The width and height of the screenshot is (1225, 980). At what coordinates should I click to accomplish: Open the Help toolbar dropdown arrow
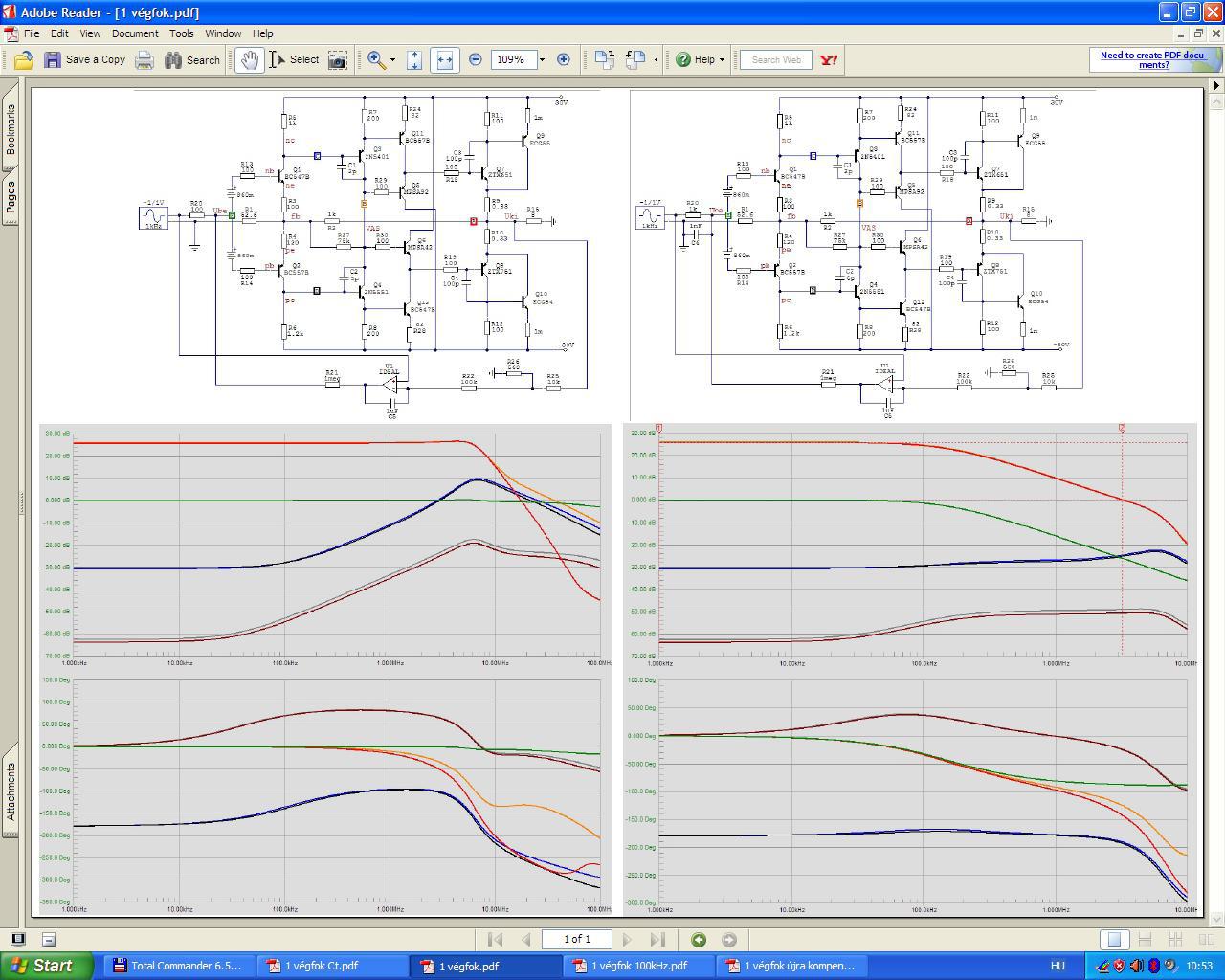point(722,59)
